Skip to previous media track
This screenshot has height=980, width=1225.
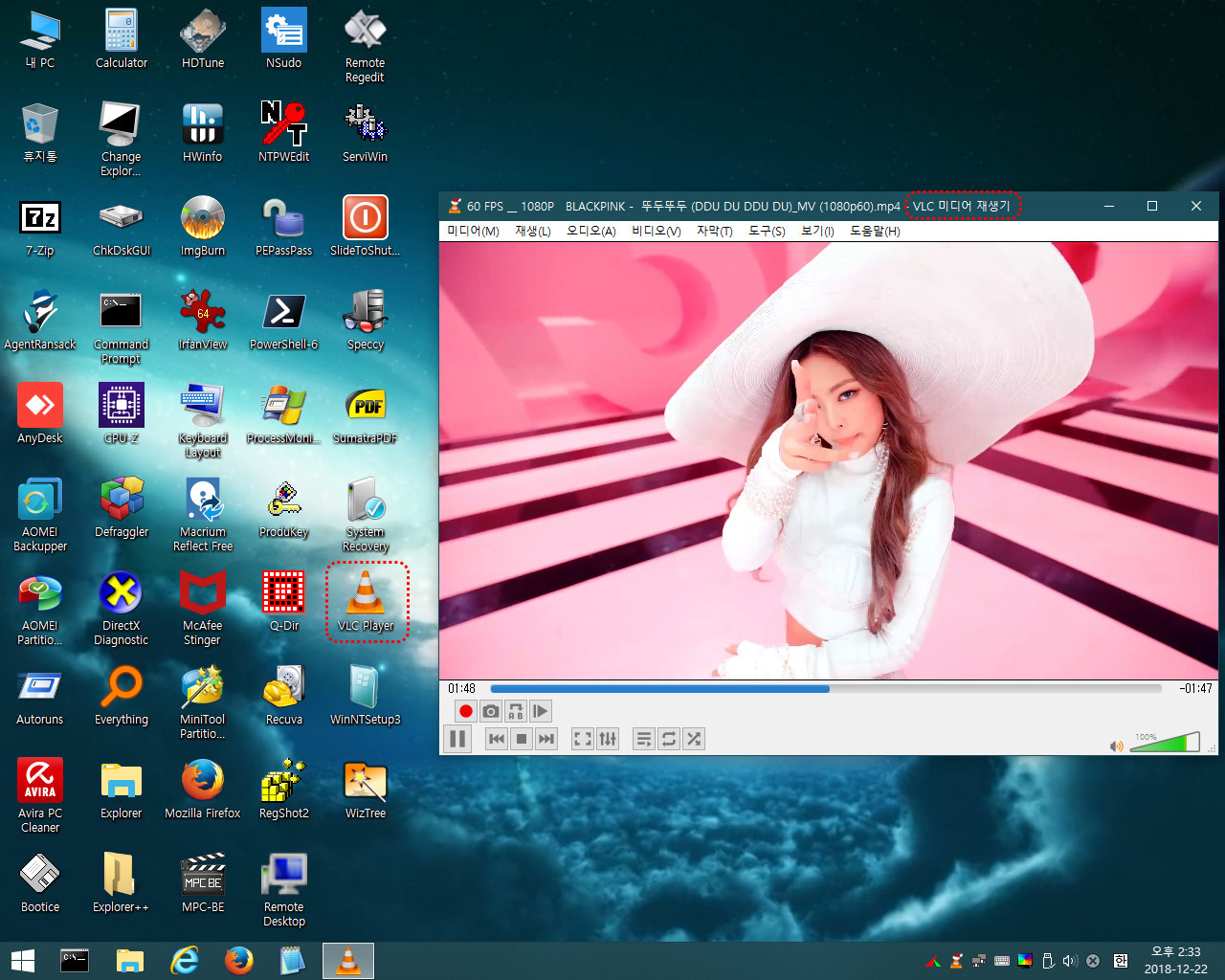(497, 739)
